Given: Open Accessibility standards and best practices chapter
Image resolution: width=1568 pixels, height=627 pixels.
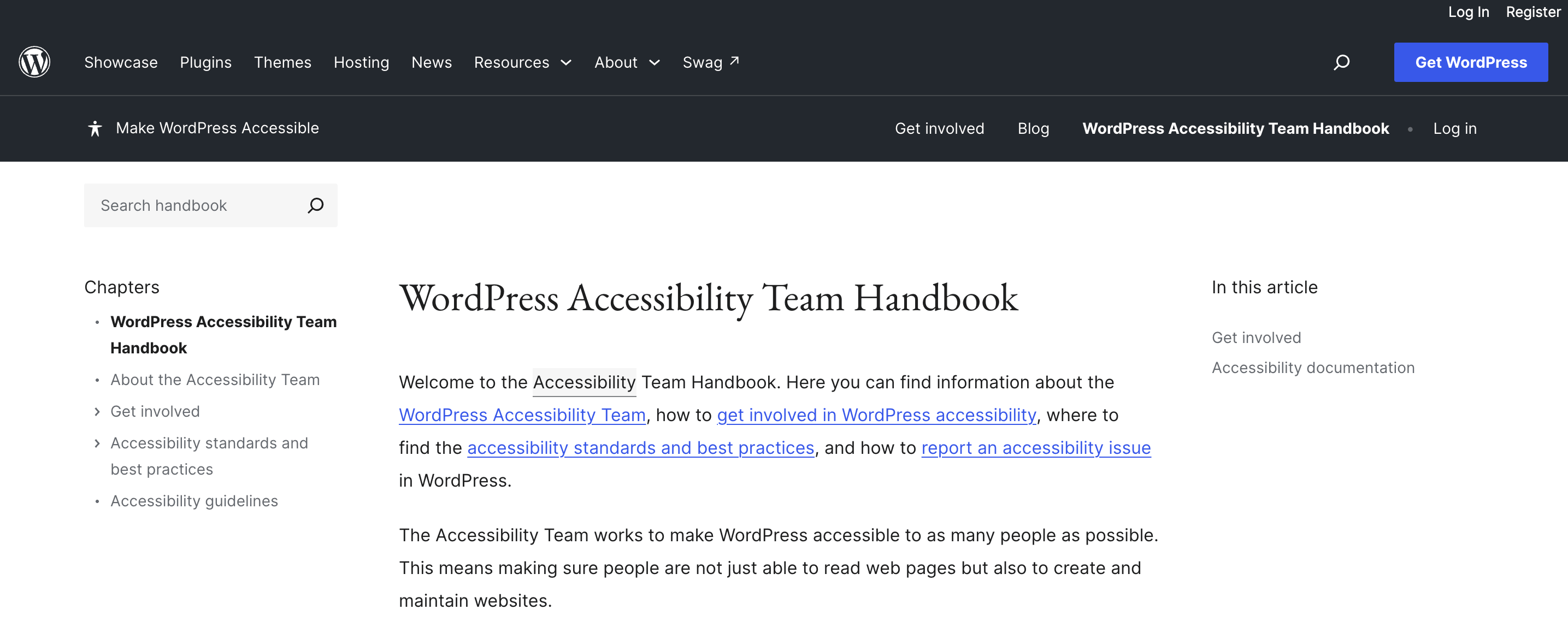Looking at the screenshot, I should (x=209, y=456).
